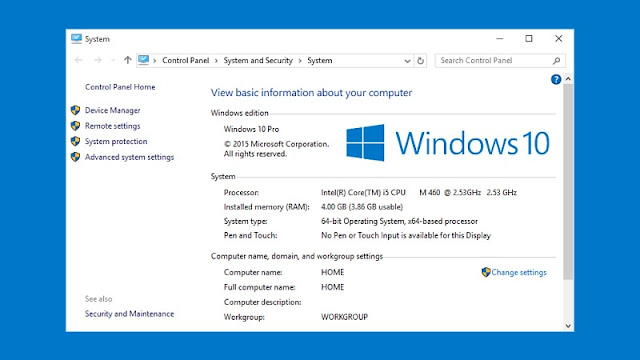Image resolution: width=640 pixels, height=360 pixels.
Task: Open System protection link
Action: (116, 141)
